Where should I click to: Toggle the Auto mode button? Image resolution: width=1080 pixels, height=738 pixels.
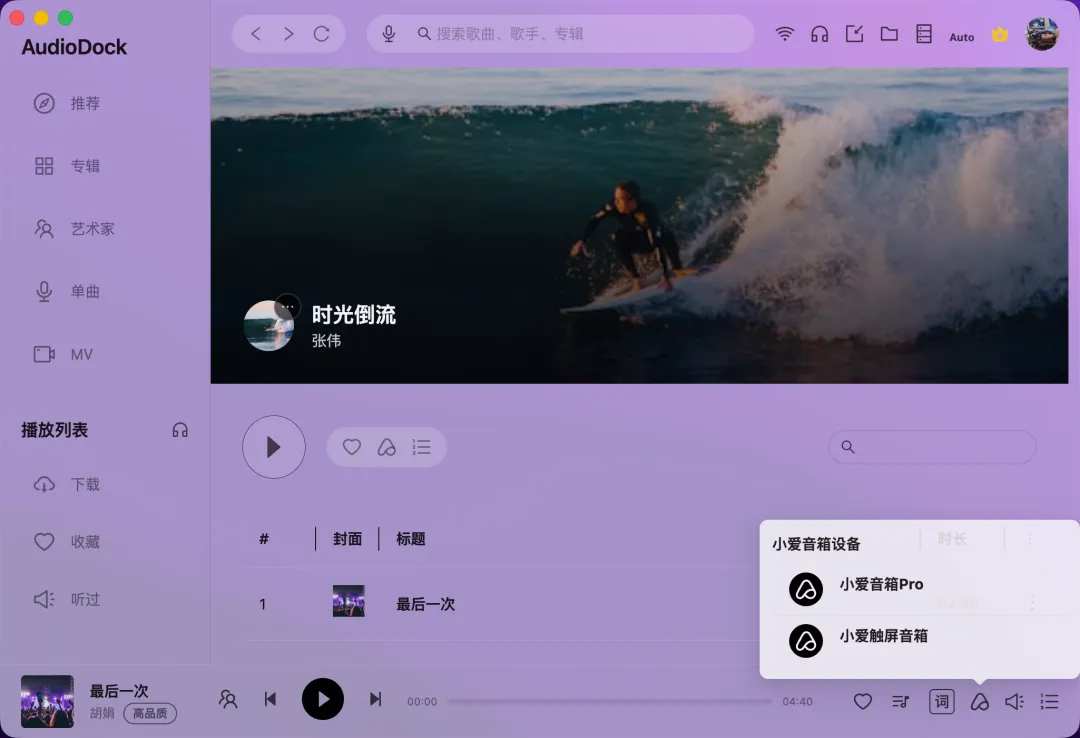(x=962, y=37)
